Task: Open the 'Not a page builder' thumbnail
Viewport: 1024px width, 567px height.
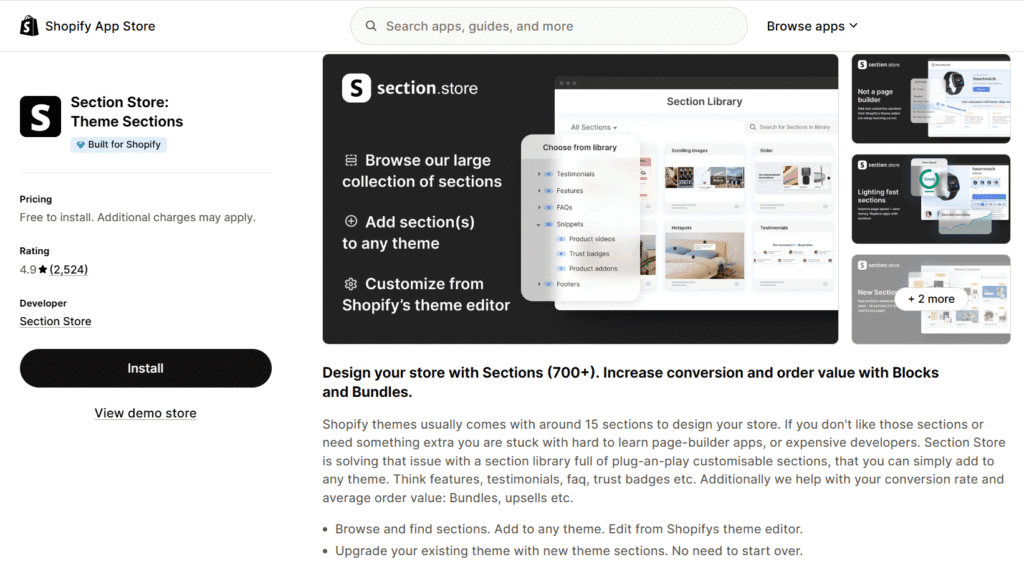Action: [931, 99]
